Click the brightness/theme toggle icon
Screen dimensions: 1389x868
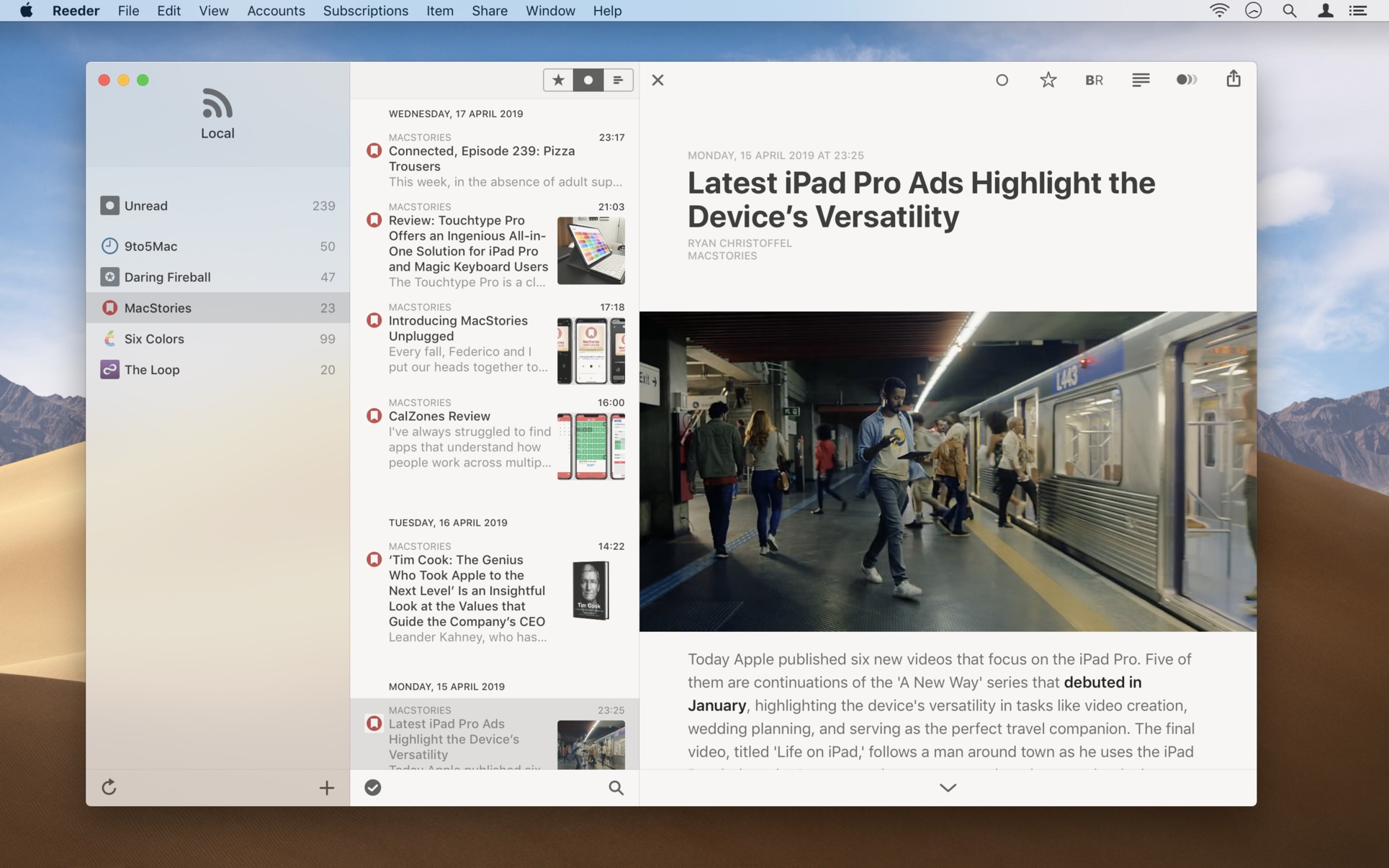[1186, 79]
